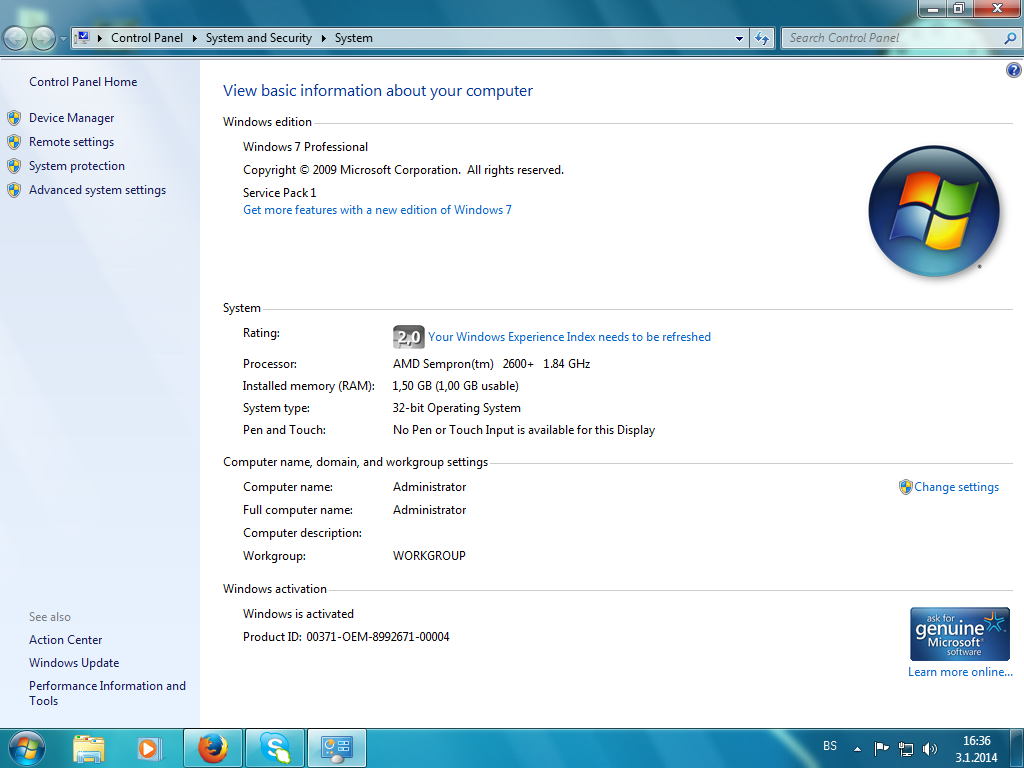Image resolution: width=1024 pixels, height=768 pixels.
Task: Click the refresh button beside address bar
Action: pos(762,39)
